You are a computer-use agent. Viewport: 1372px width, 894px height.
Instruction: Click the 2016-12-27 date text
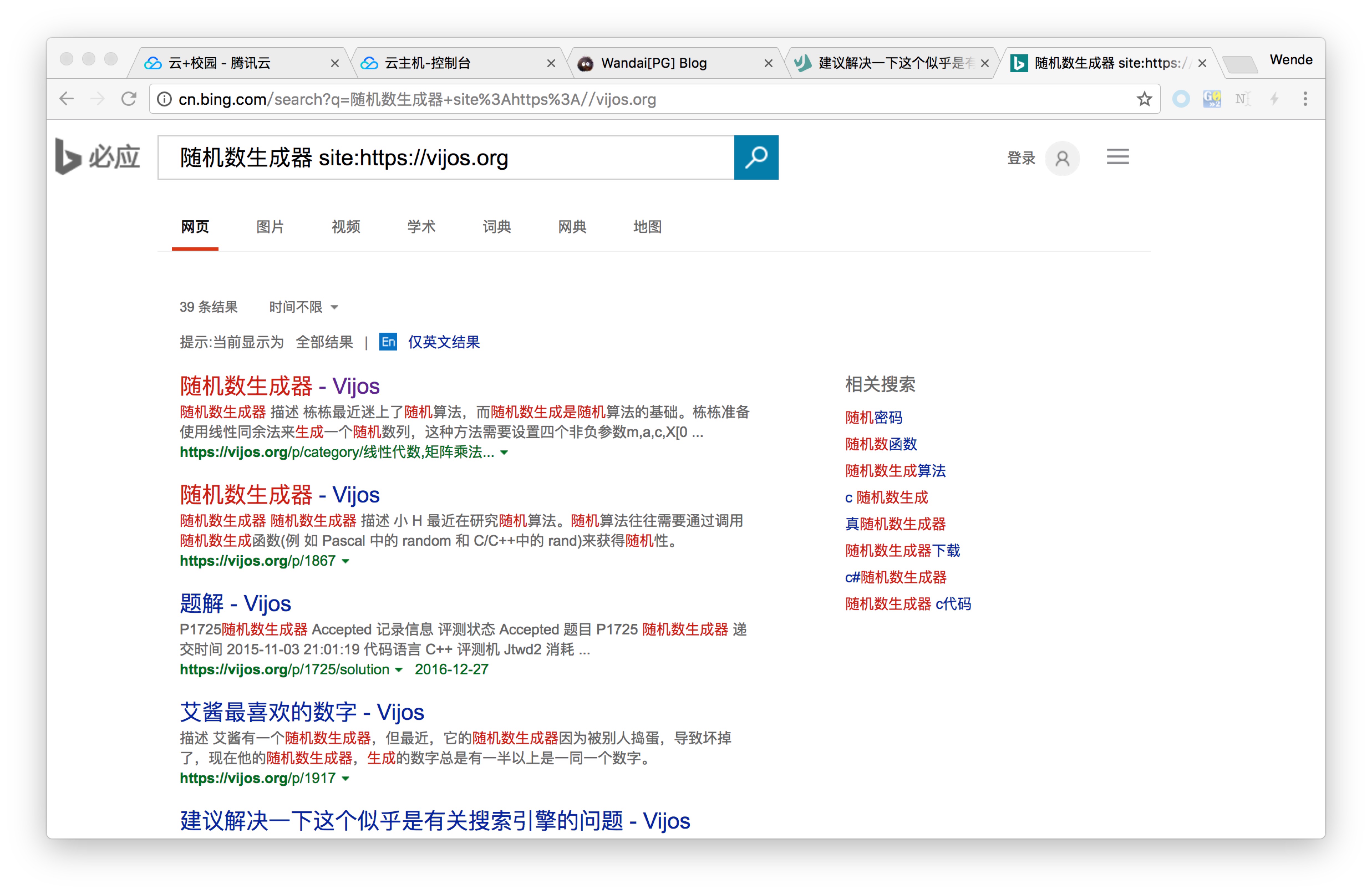[451, 670]
